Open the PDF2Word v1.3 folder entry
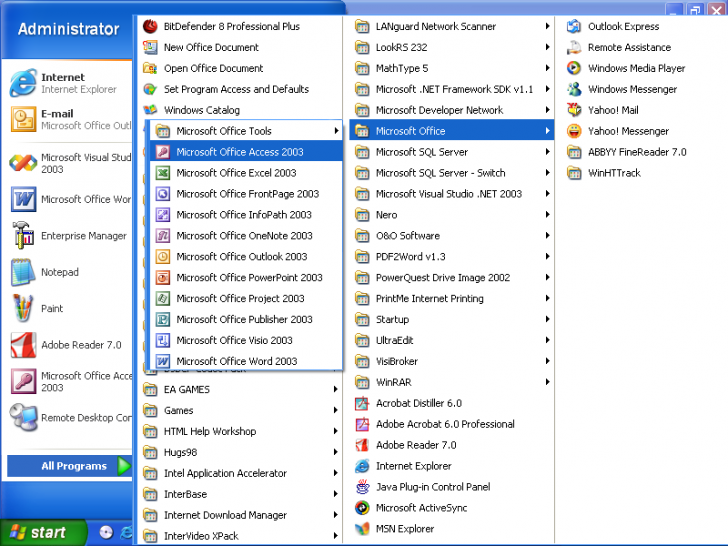Screen dimensions: 728x546 point(452,256)
